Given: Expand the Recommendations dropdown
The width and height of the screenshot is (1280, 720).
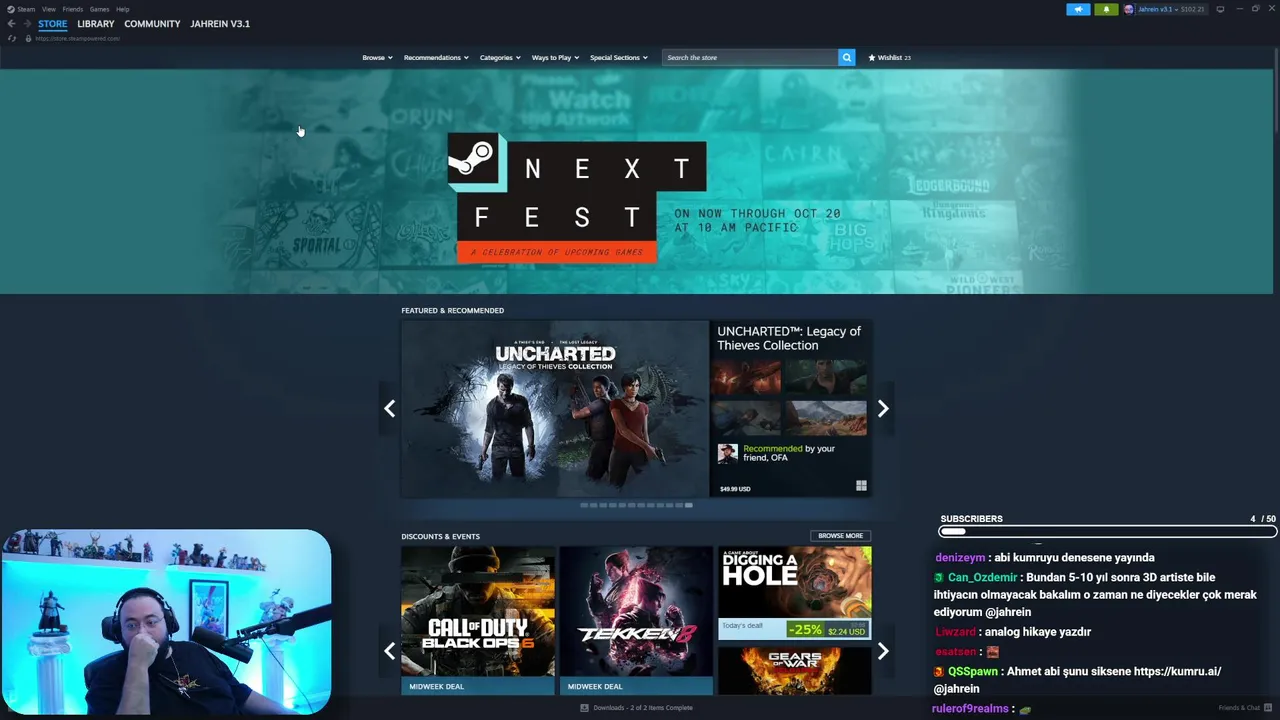Looking at the screenshot, I should (436, 57).
